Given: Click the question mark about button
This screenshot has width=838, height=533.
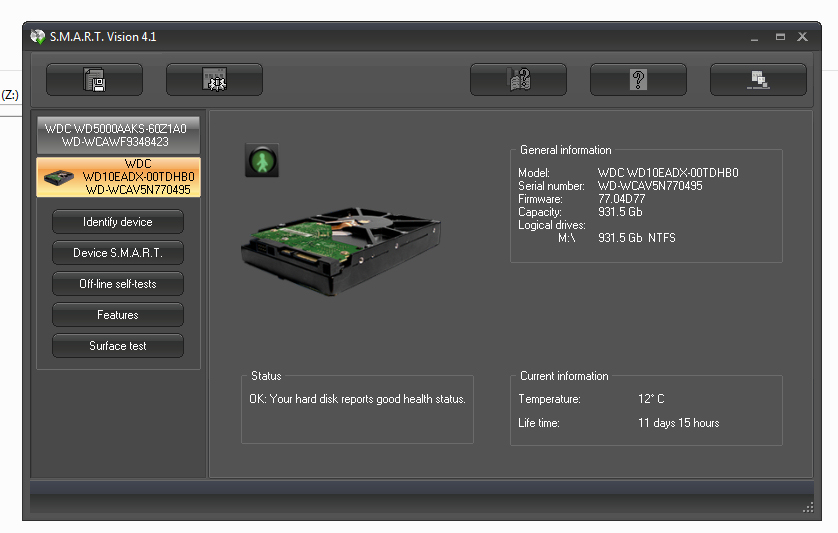Looking at the screenshot, I should 638,80.
